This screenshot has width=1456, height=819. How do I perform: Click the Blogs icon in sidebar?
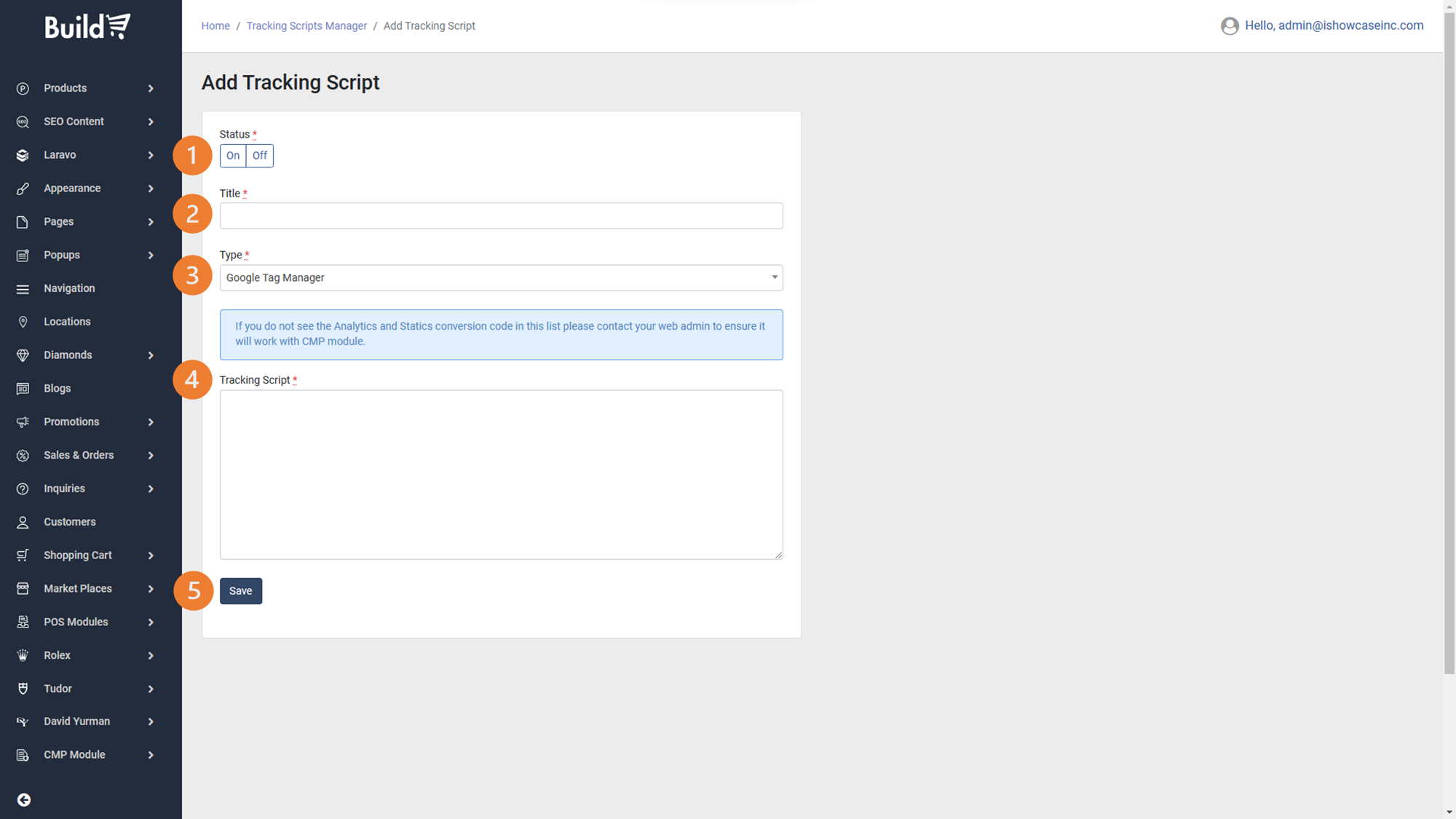click(x=23, y=388)
